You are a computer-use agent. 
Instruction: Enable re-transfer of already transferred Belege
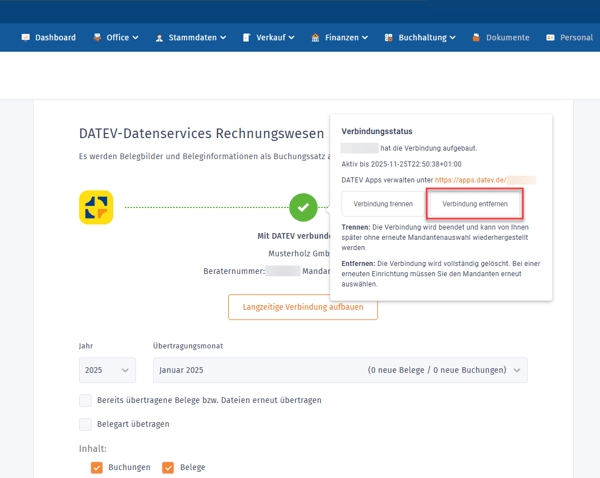click(86, 400)
